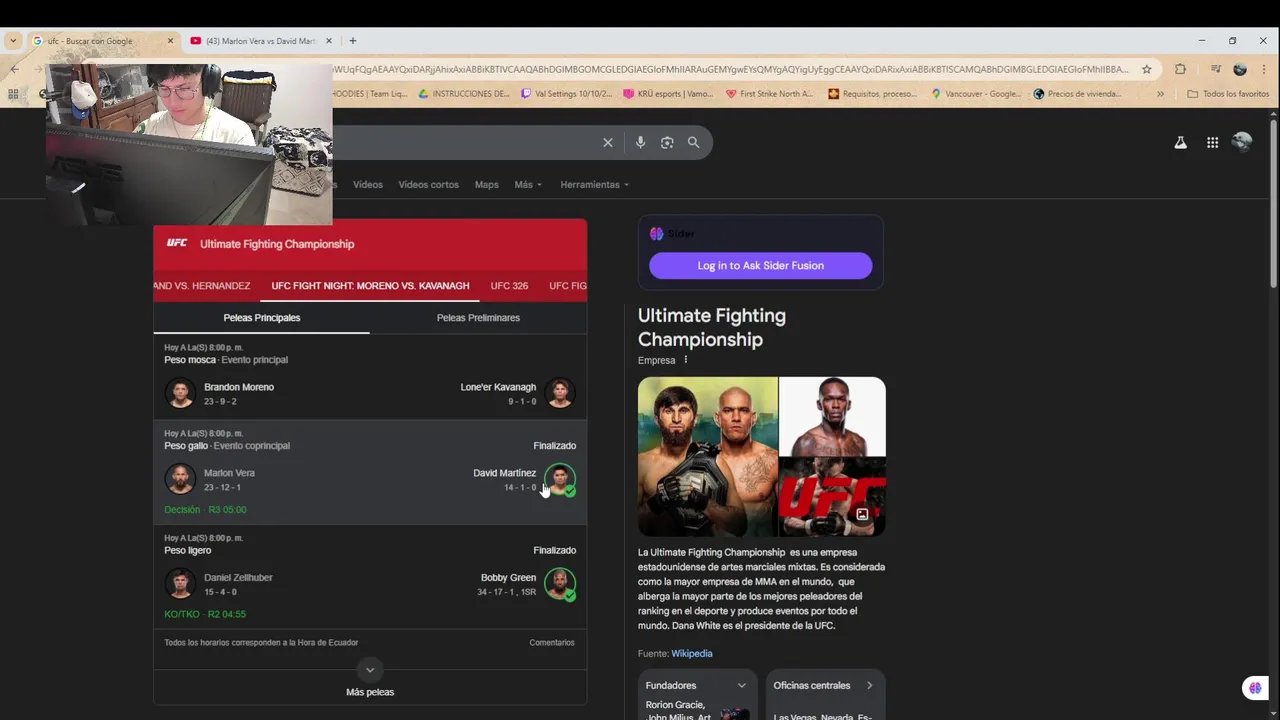Click the 'Más peleas' link
The height and width of the screenshot is (720, 1280).
pos(370,692)
